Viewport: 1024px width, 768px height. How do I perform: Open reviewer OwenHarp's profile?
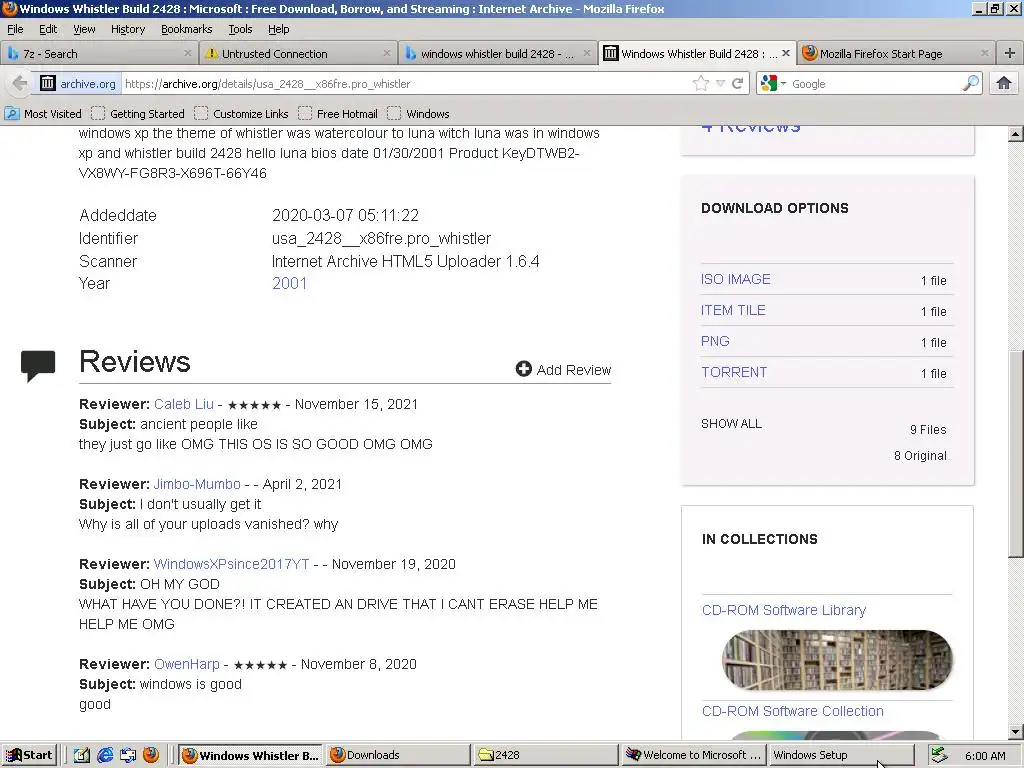(x=187, y=664)
